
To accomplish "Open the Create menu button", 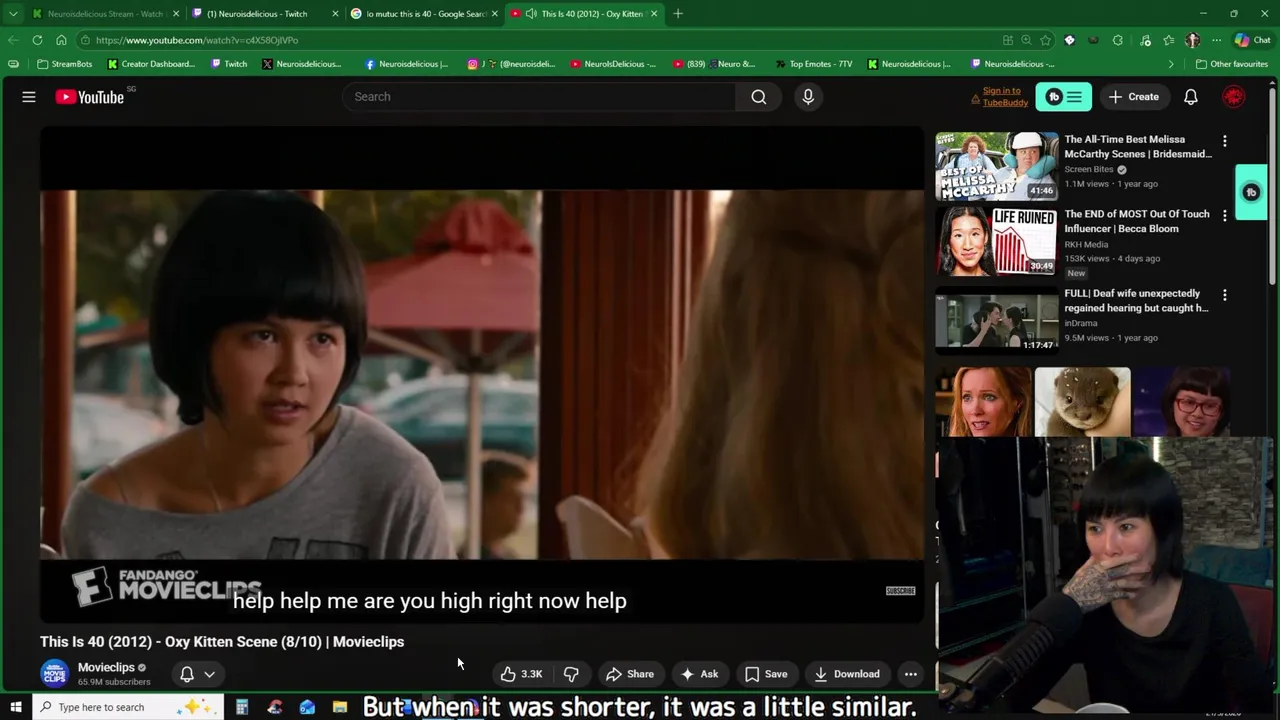I will 1133,97.
